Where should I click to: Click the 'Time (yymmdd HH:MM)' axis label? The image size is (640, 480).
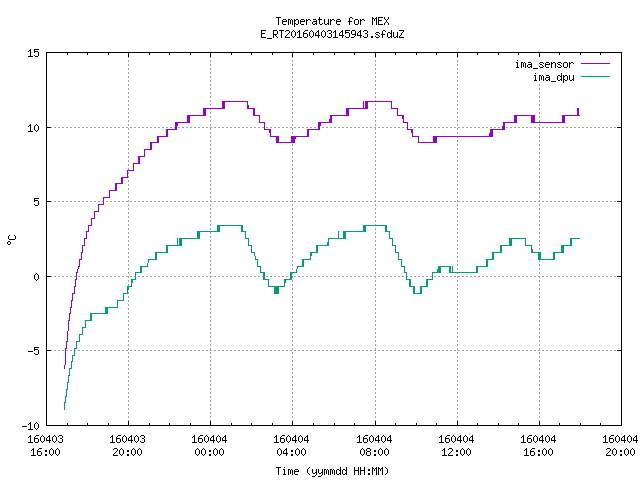click(332, 471)
